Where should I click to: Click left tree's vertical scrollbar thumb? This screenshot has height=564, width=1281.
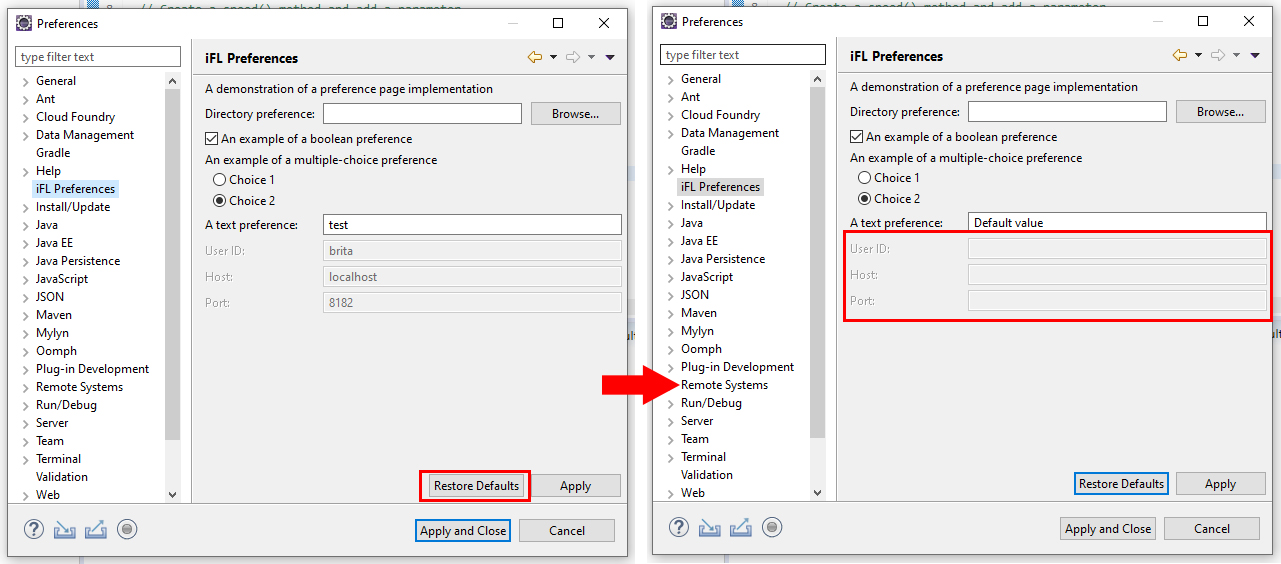coord(172,265)
